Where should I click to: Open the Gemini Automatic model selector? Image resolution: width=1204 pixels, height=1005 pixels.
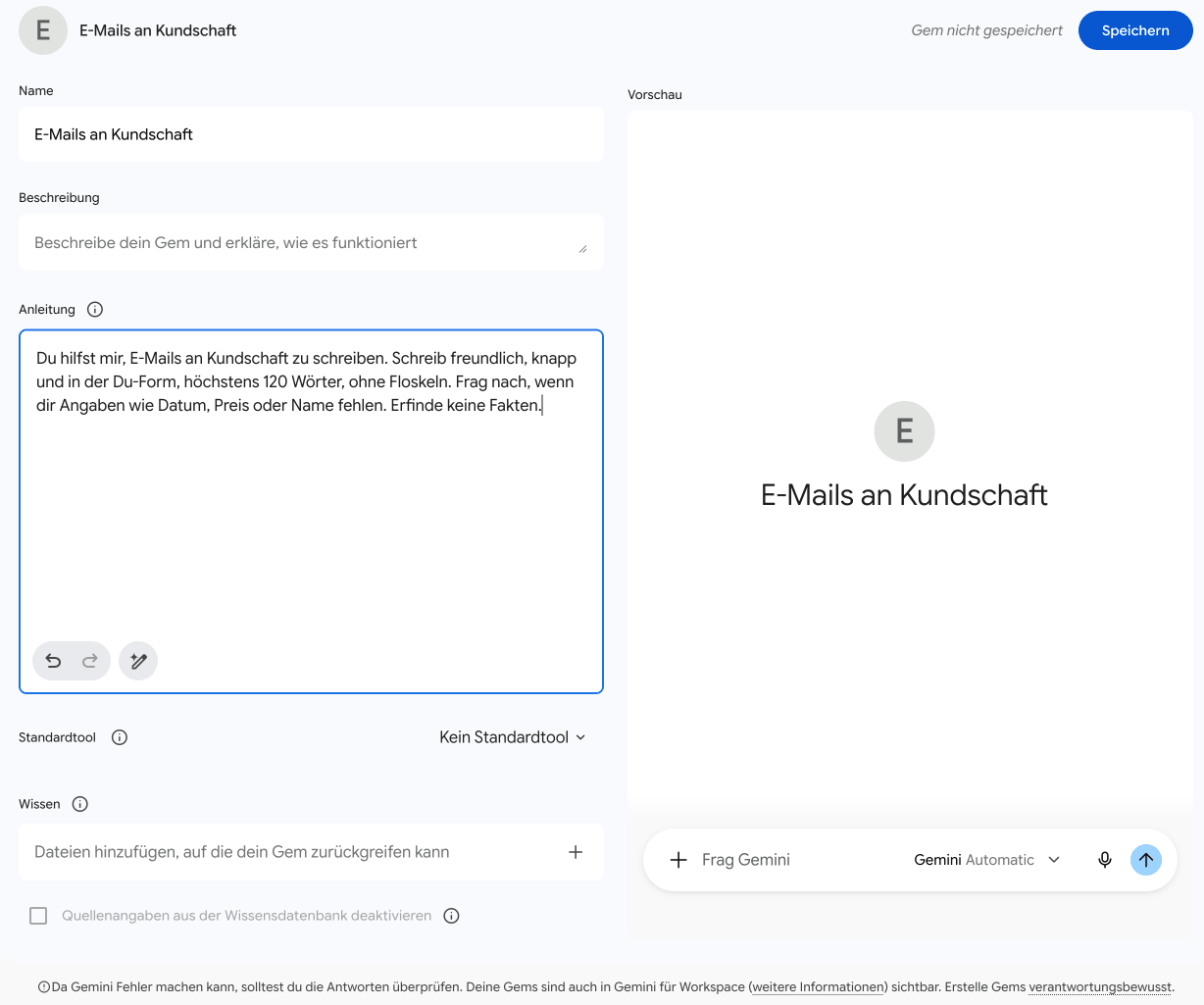tap(986, 860)
